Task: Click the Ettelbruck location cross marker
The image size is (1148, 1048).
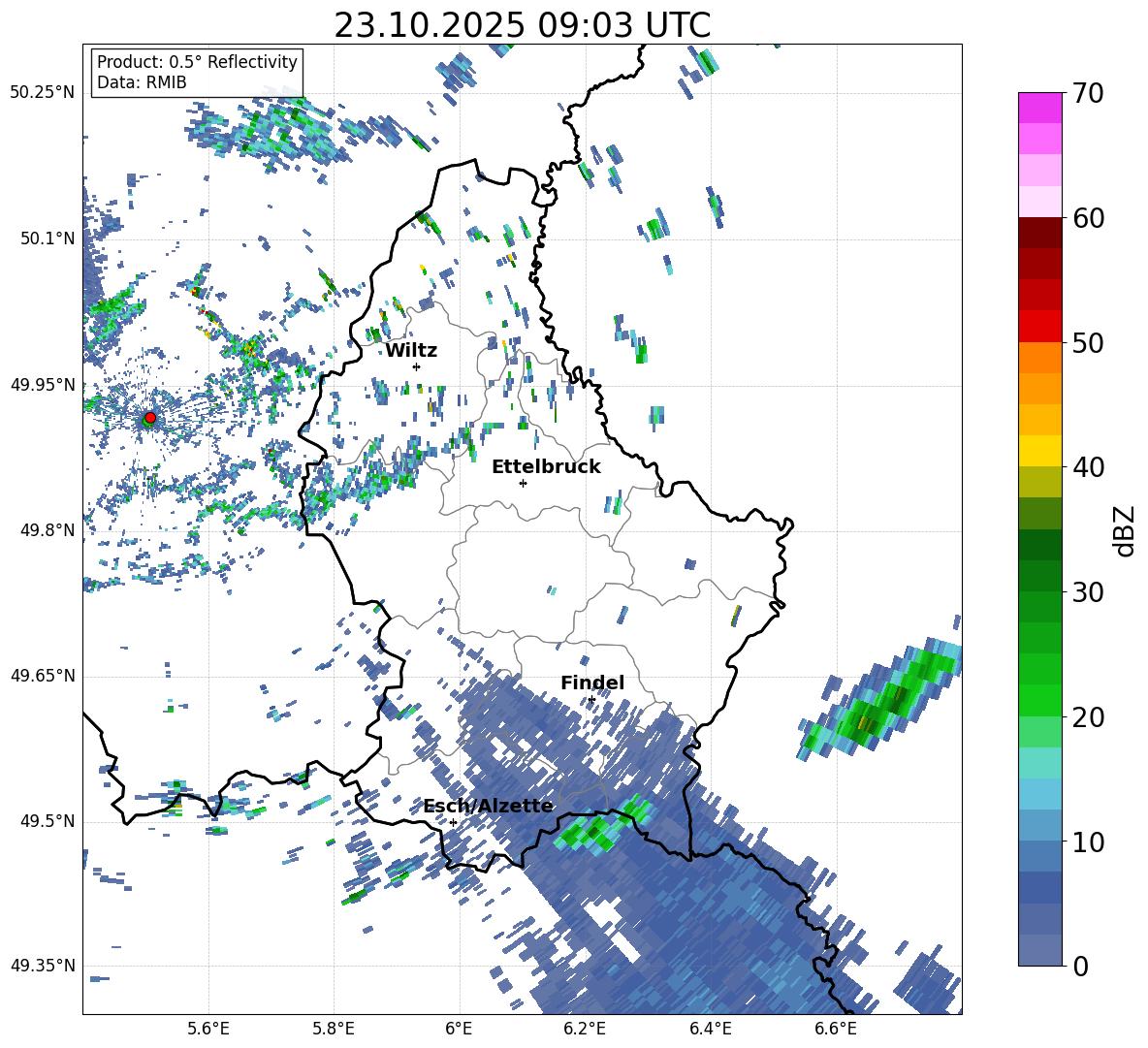Action: (523, 483)
